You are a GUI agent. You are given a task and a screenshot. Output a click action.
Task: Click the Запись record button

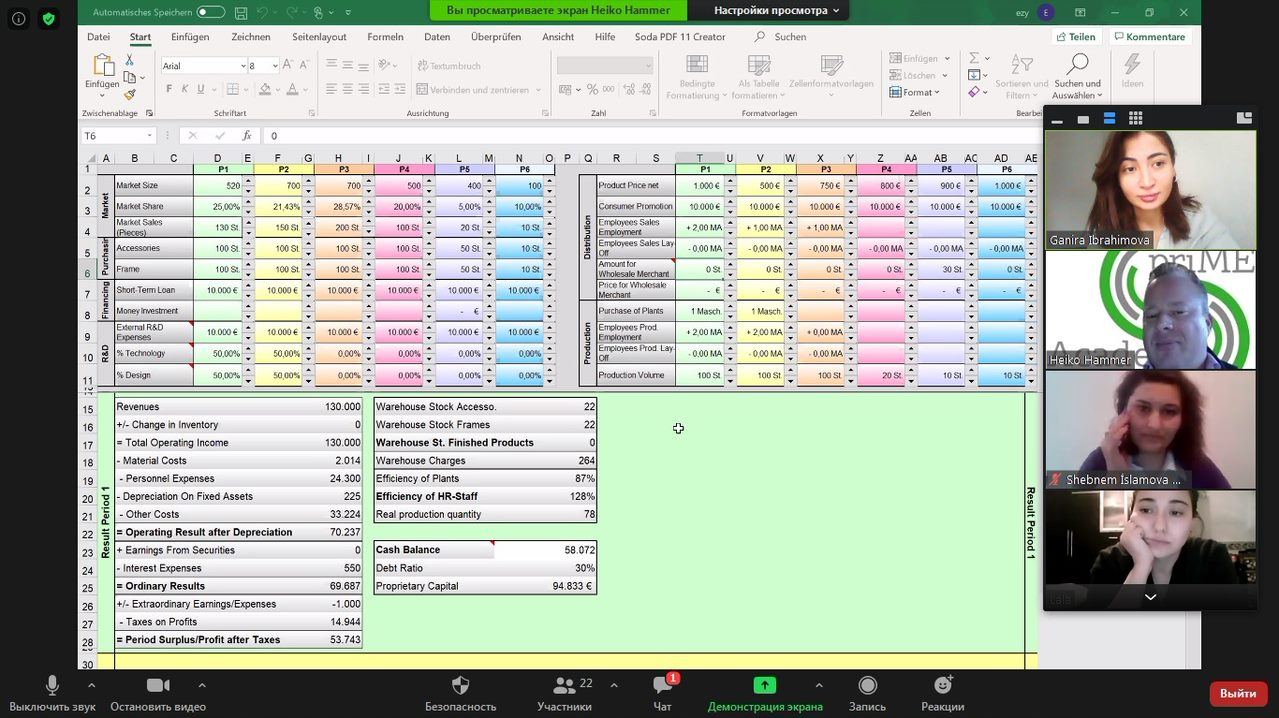(867, 693)
